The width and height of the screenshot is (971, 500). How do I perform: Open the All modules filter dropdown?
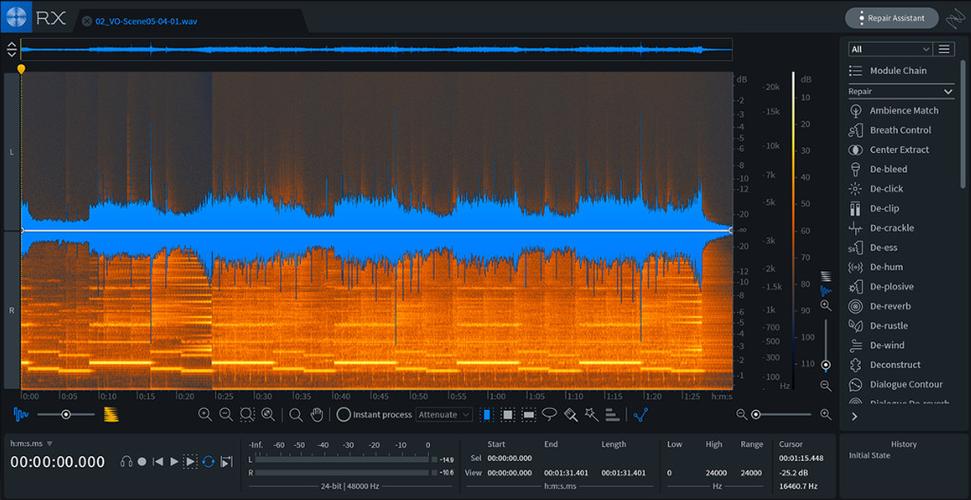890,49
